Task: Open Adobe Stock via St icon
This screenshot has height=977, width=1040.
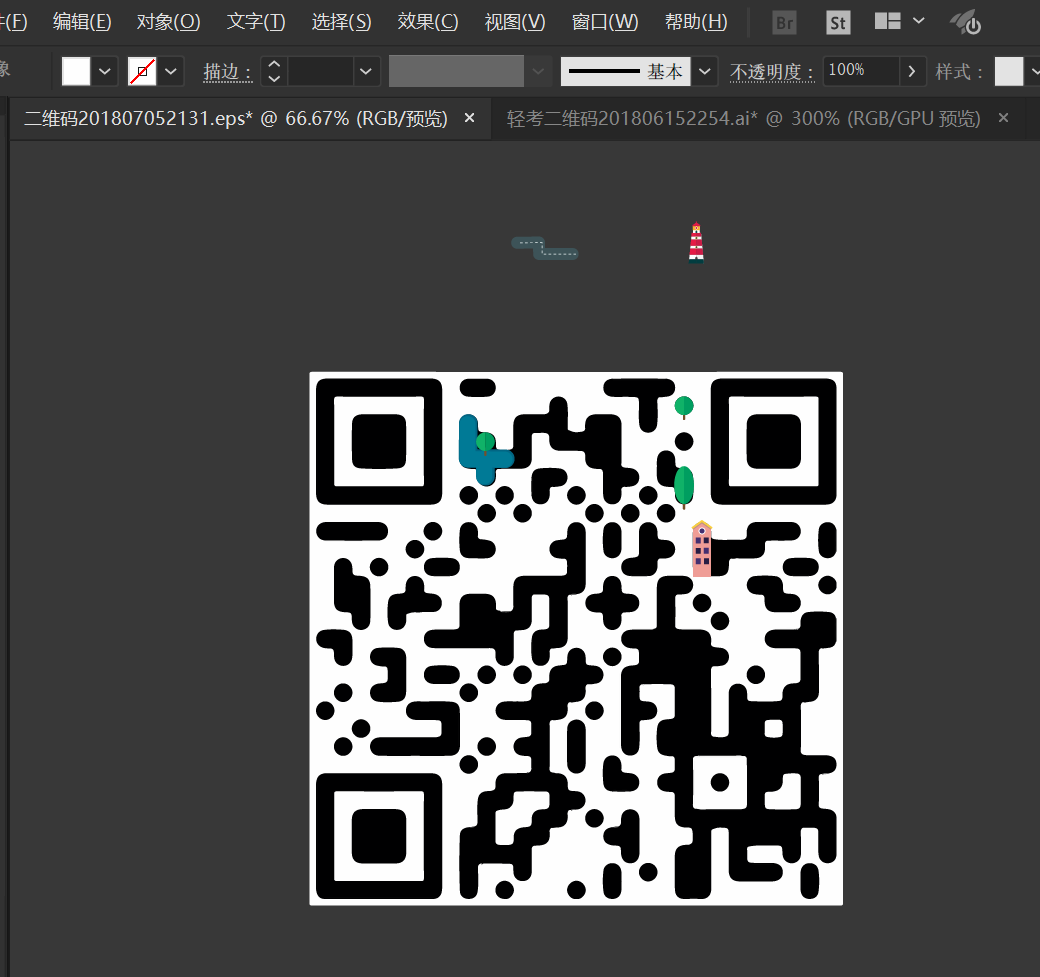Action: pos(838,23)
